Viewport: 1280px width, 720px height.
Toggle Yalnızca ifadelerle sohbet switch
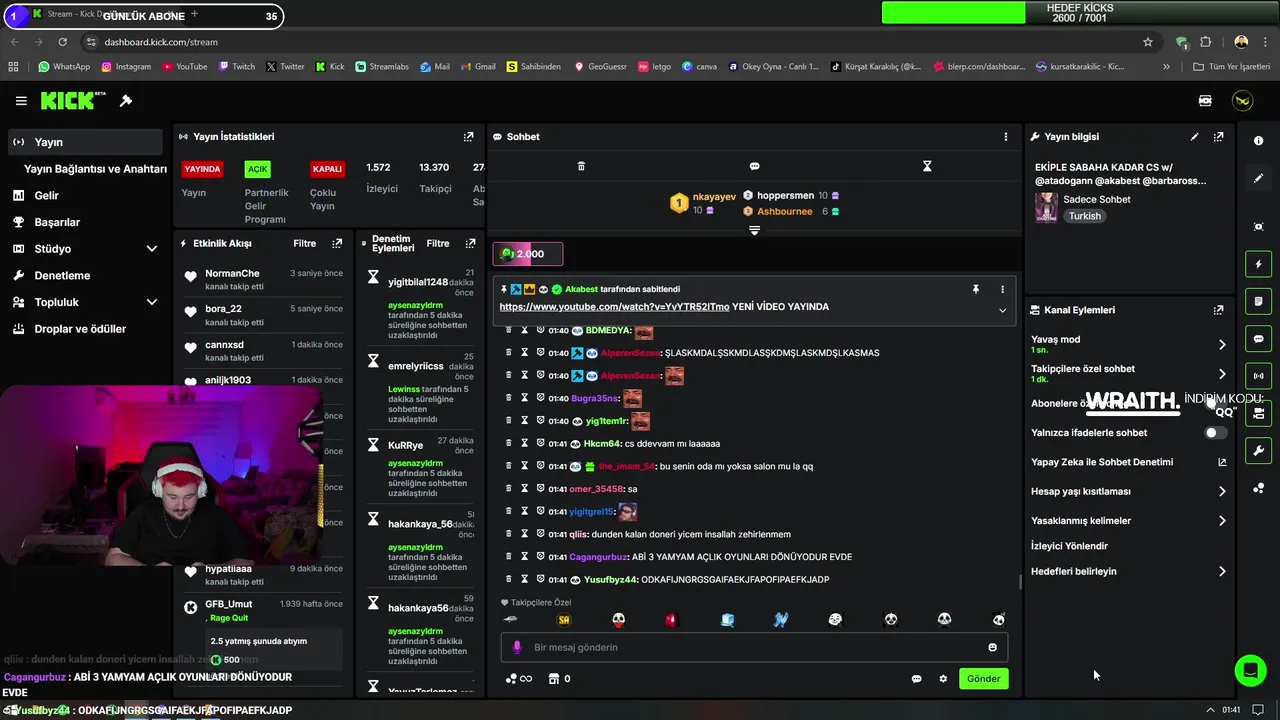[1215, 433]
